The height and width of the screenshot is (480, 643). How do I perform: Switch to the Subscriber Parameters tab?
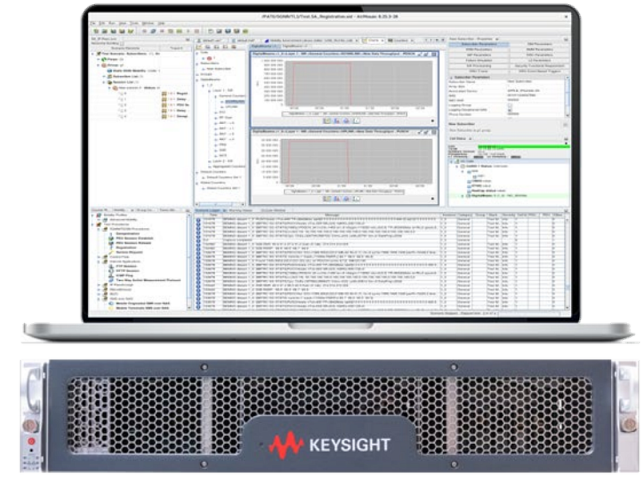(x=479, y=44)
